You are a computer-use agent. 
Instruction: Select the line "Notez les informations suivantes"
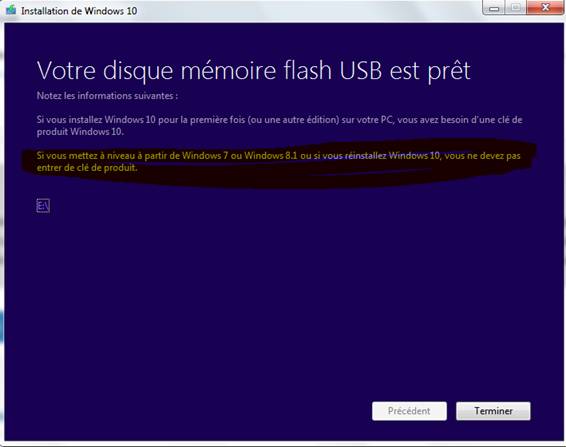(107, 96)
